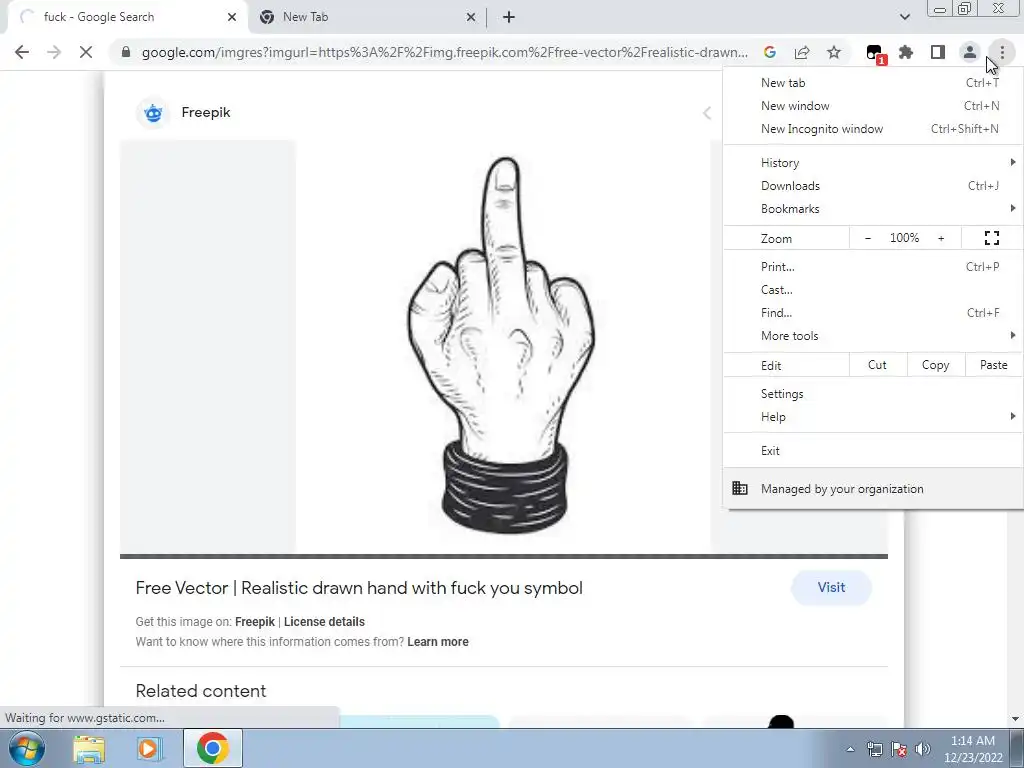
Task: Choose Exit in Chrome menu
Action: click(873, 451)
